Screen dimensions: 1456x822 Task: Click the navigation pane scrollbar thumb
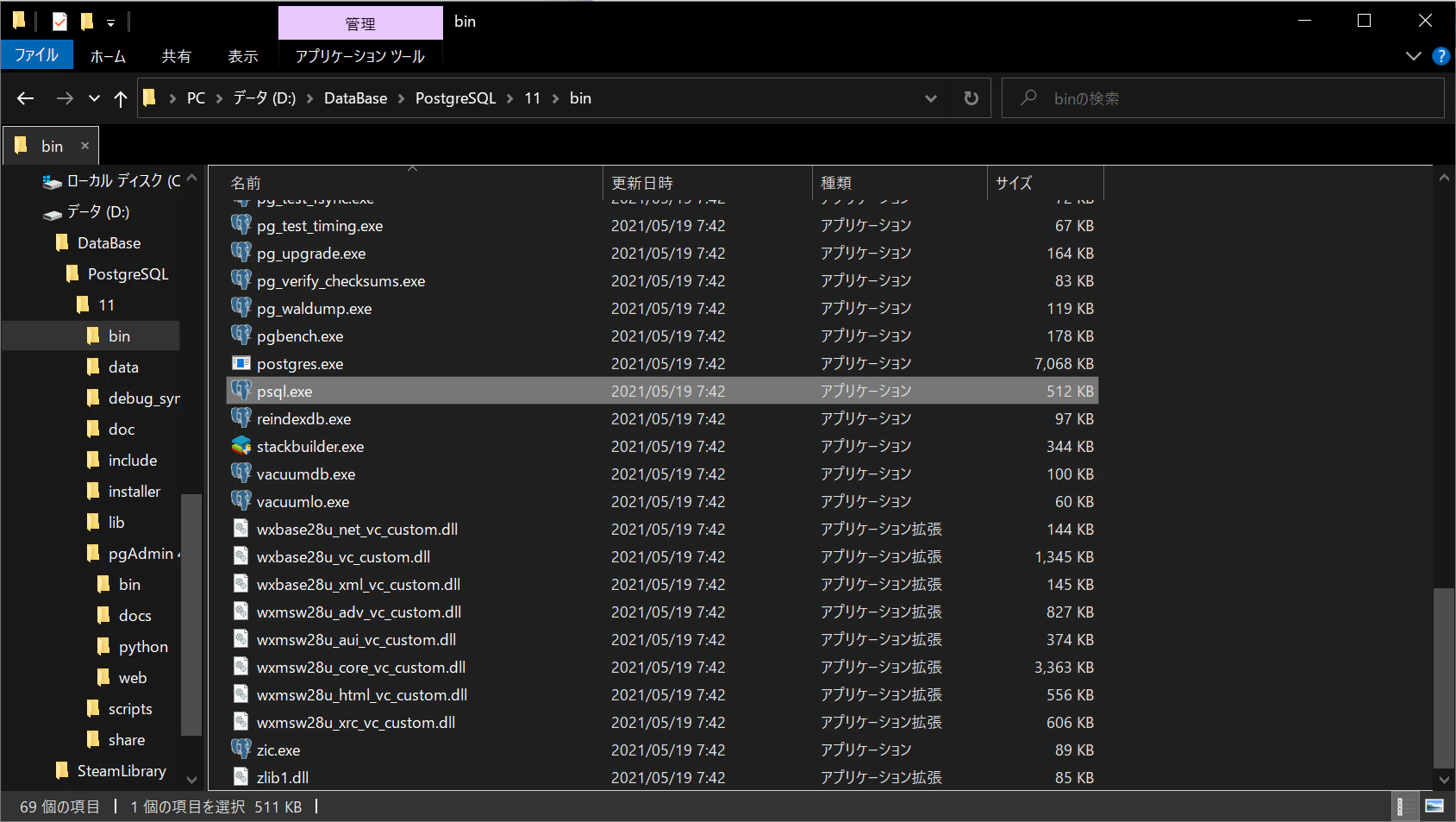pyautogui.click(x=191, y=614)
